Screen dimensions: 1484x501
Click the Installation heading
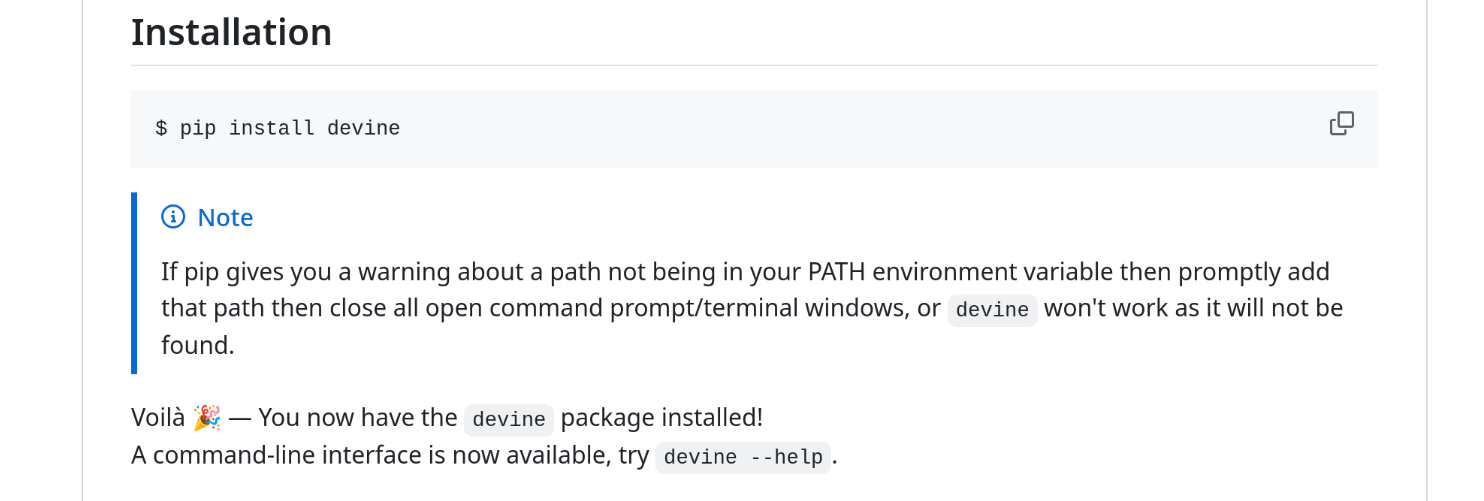(231, 33)
